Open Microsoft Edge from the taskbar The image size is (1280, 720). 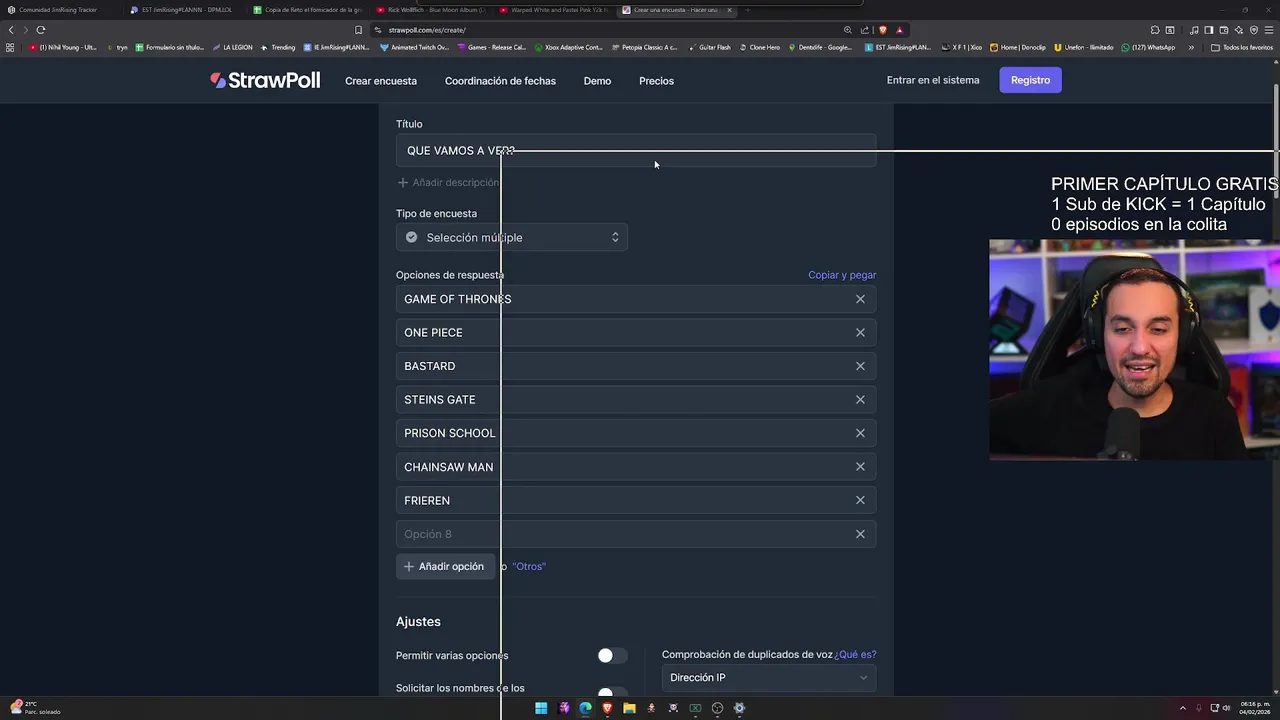point(585,708)
